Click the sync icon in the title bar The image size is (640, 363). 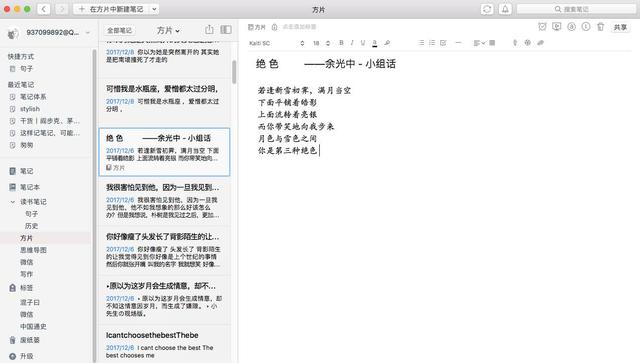[487, 9]
